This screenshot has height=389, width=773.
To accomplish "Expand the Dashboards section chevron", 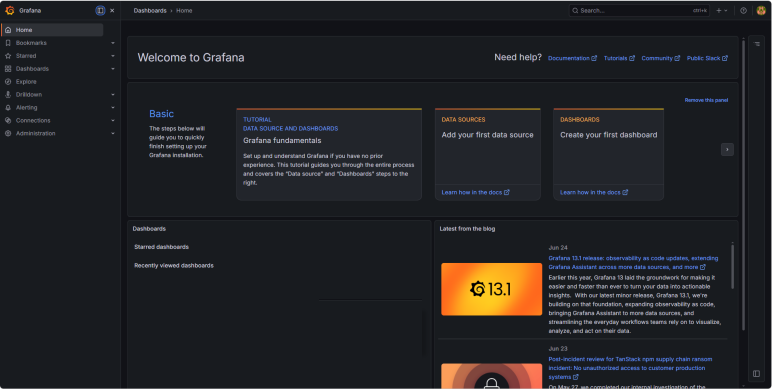I will [113, 69].
